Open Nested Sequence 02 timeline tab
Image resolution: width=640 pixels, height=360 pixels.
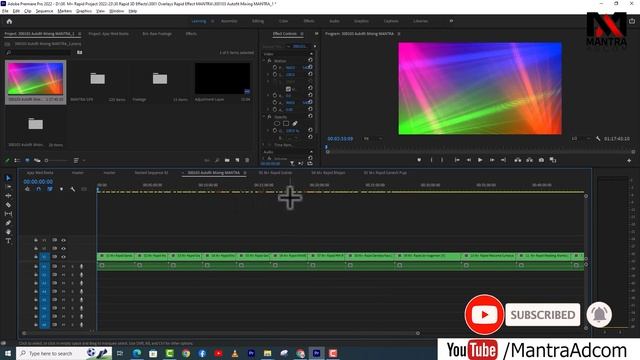(x=151, y=173)
